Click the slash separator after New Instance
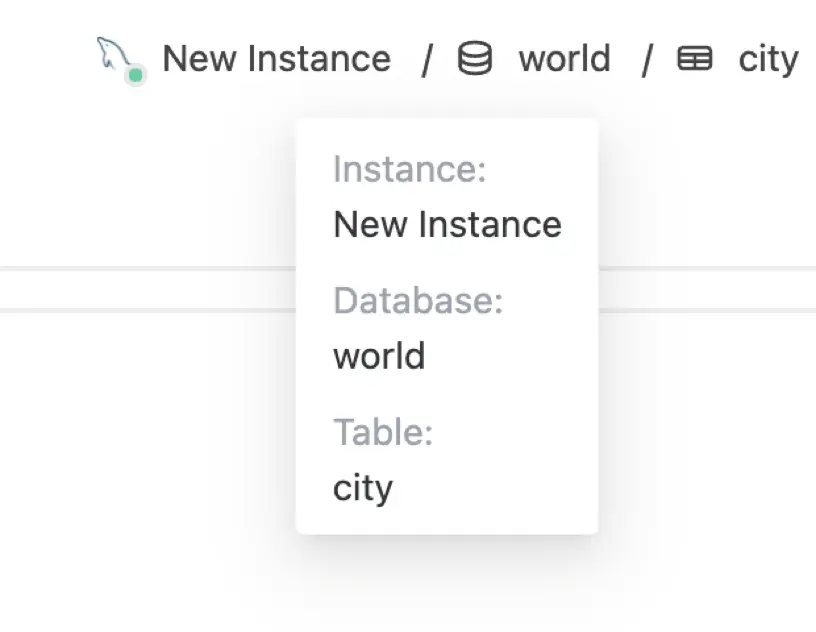 click(427, 60)
